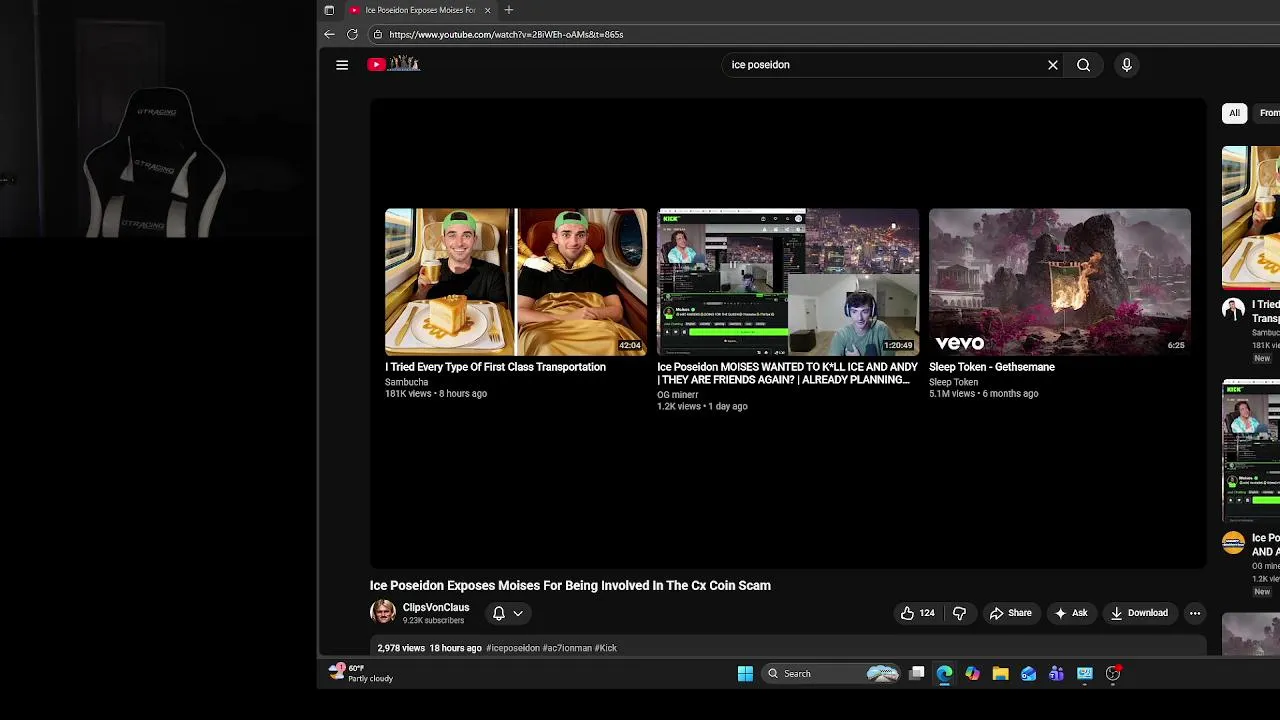Image resolution: width=1280 pixels, height=720 pixels.
Task: Click the video title Ice Poseidon Exposes Moises
Action: click(570, 586)
